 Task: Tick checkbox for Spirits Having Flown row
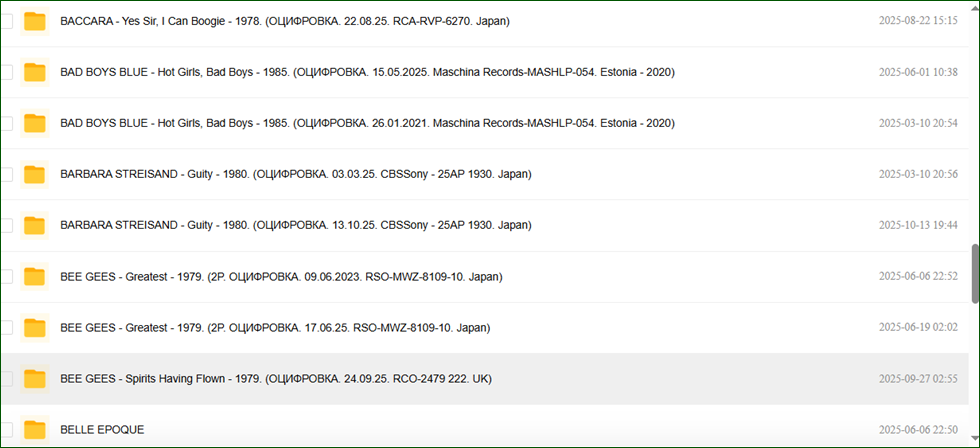(6, 379)
